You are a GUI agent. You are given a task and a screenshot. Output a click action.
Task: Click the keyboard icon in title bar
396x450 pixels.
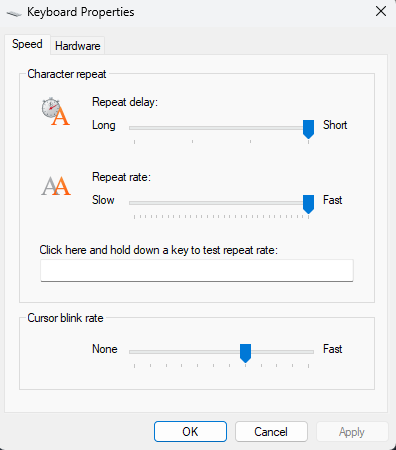(14, 13)
